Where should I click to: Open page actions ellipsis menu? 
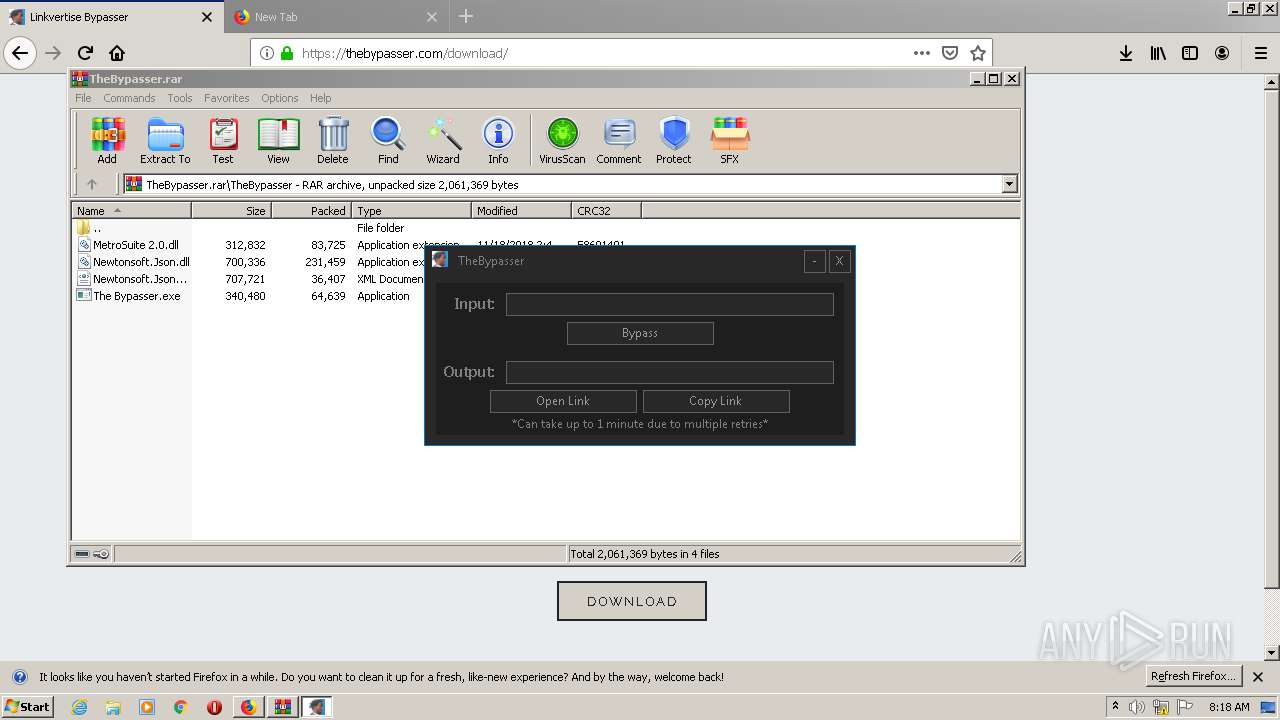[922, 53]
